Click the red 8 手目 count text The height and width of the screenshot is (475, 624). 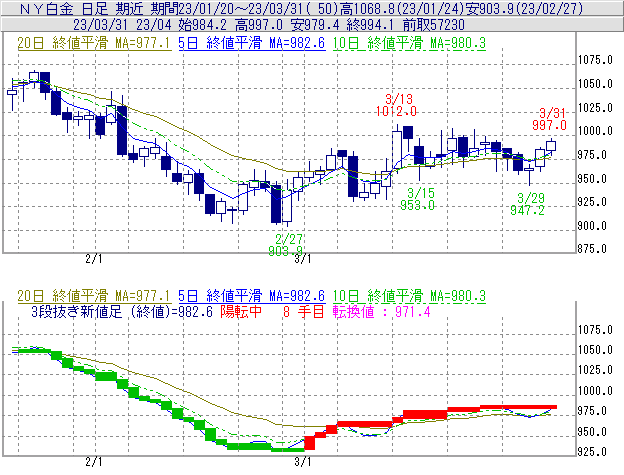point(303,311)
